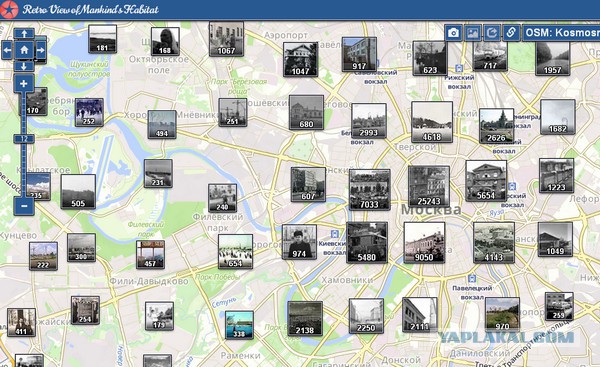Open photo cluster 970
Image resolution: width=600 pixels, height=367 pixels.
(x=502, y=315)
